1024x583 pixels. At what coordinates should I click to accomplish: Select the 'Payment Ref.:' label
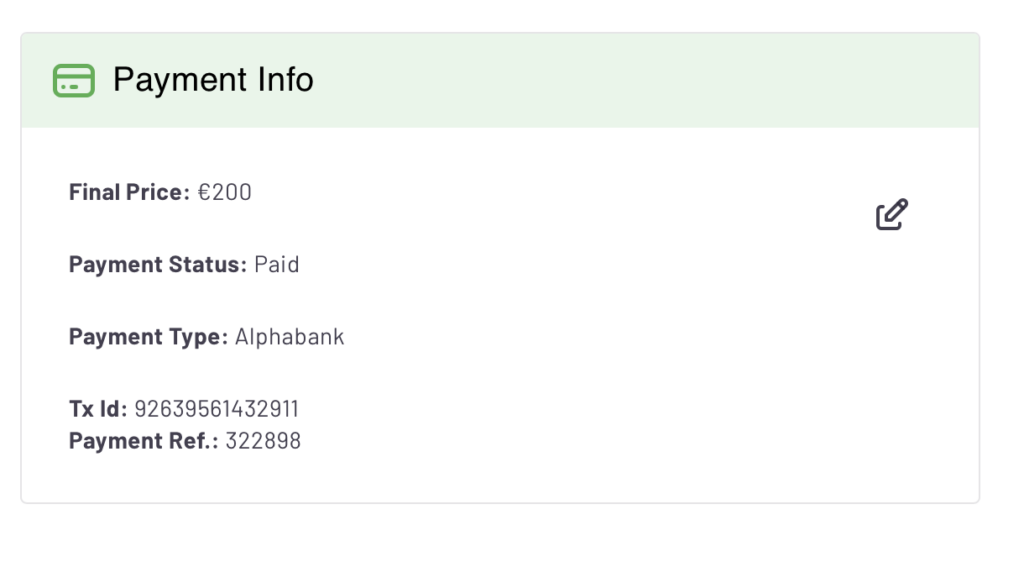pos(143,441)
